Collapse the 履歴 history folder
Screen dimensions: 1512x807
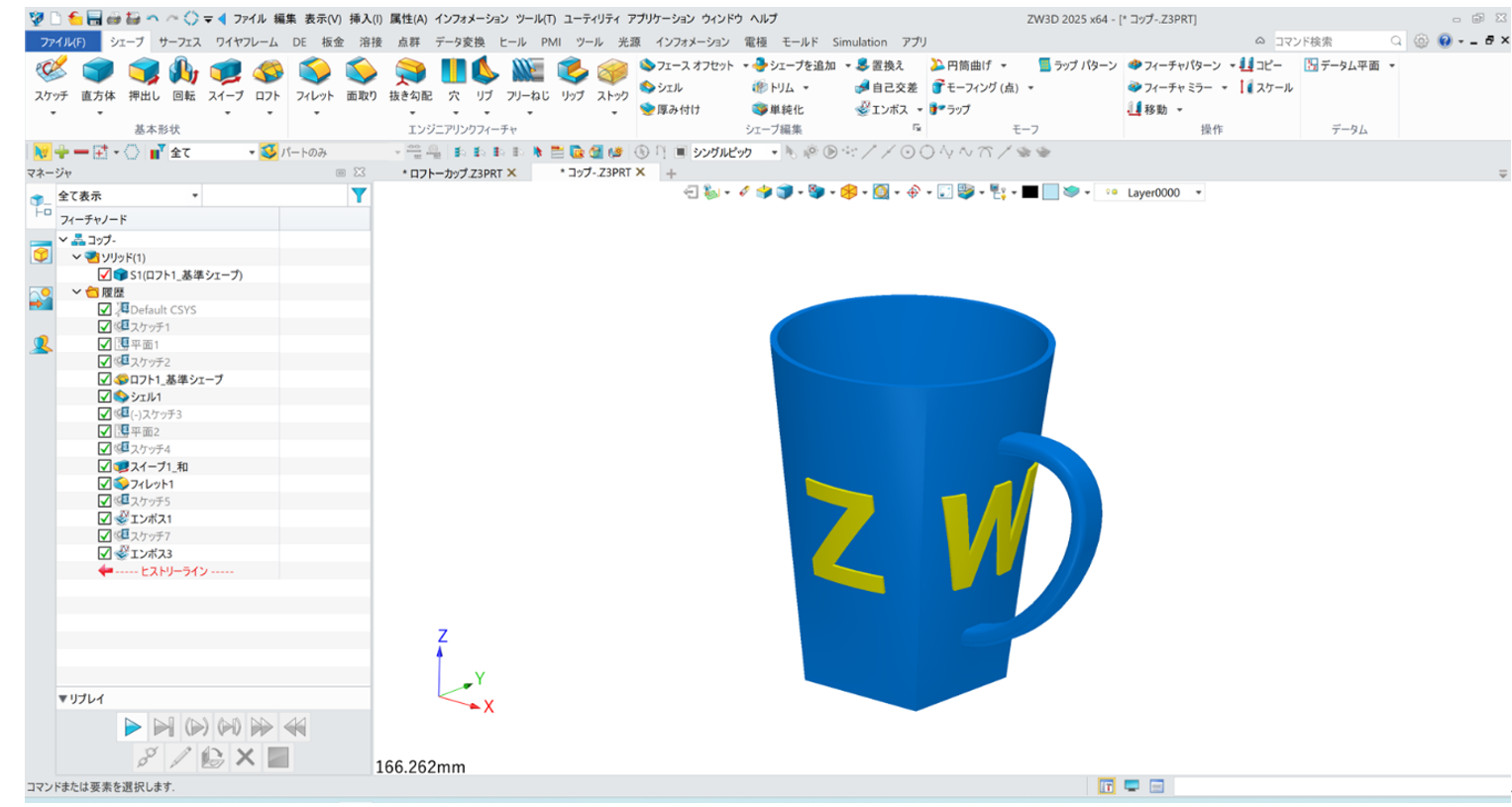pyautogui.click(x=76, y=292)
